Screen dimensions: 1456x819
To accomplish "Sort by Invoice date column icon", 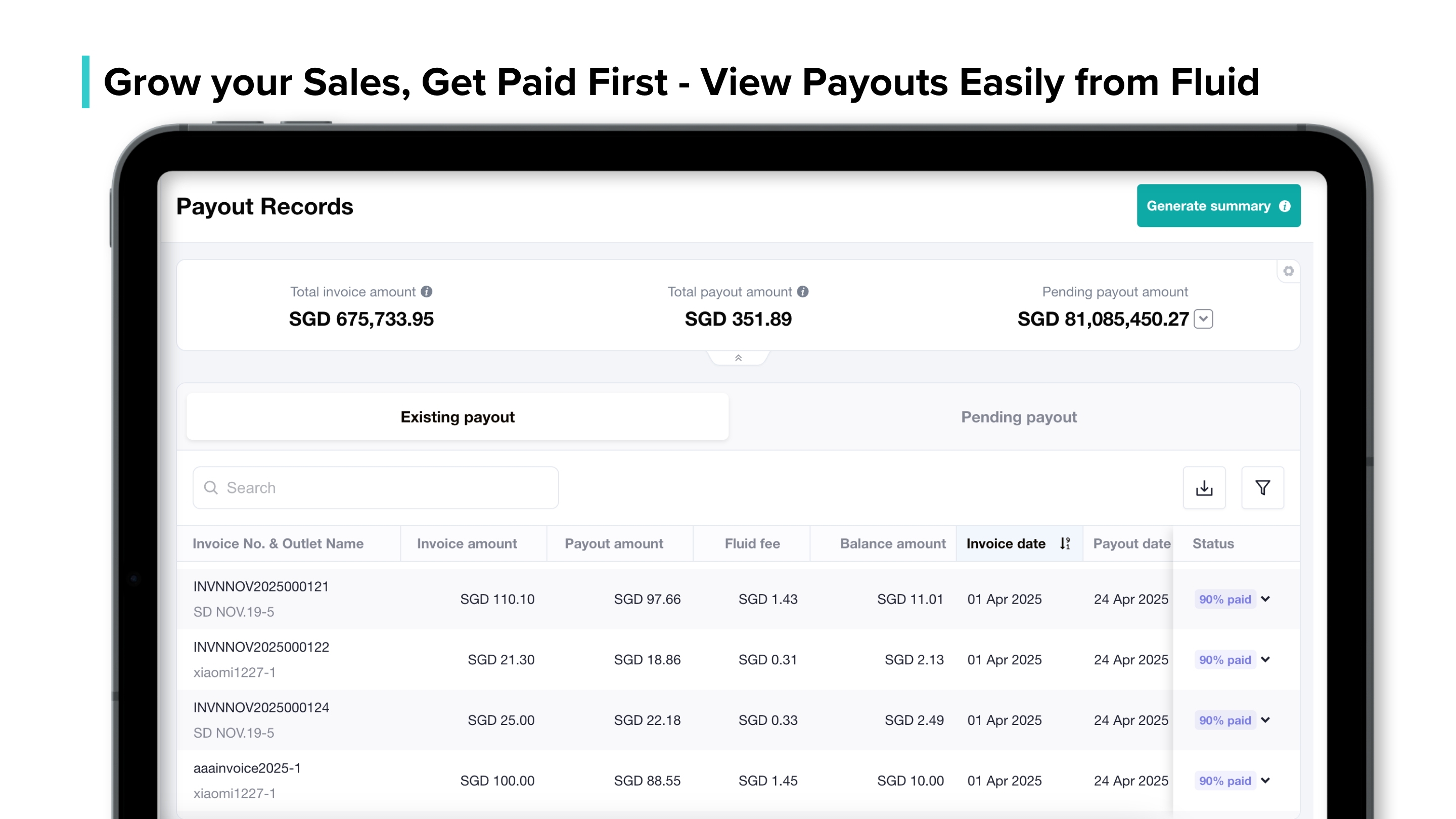I will pos(1065,544).
